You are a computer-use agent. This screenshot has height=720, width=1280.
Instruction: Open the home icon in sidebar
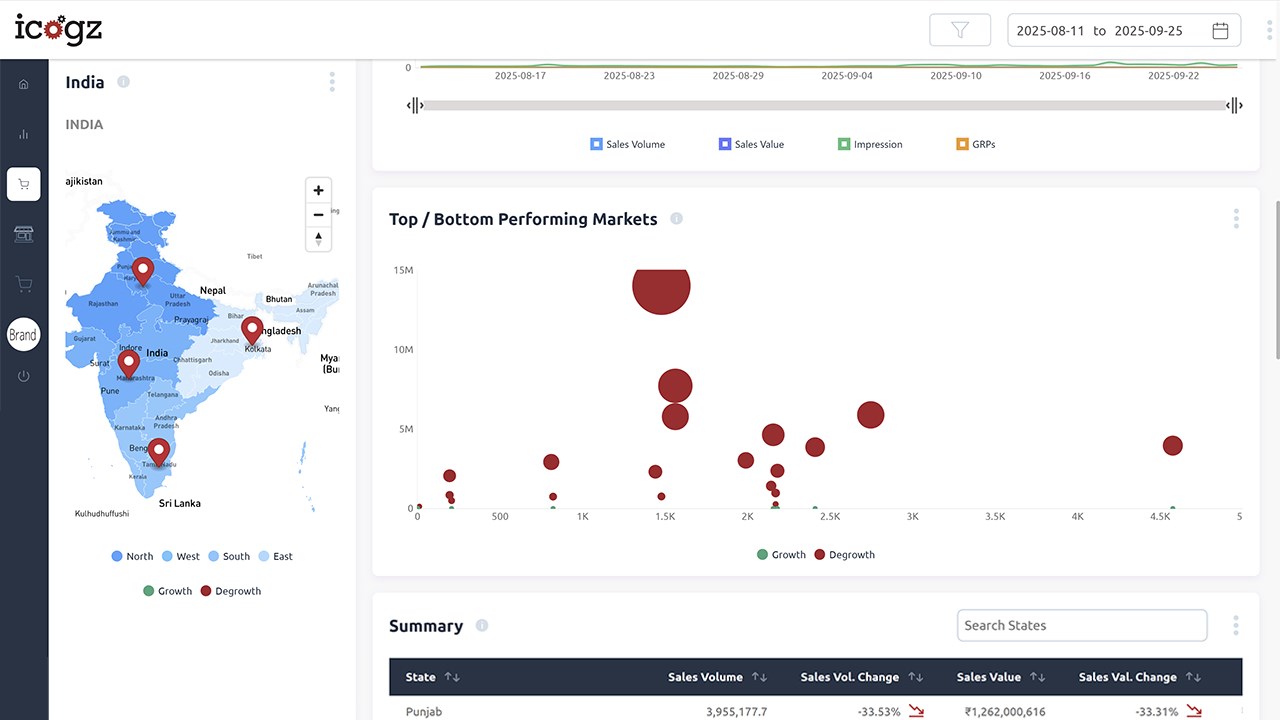coord(23,84)
